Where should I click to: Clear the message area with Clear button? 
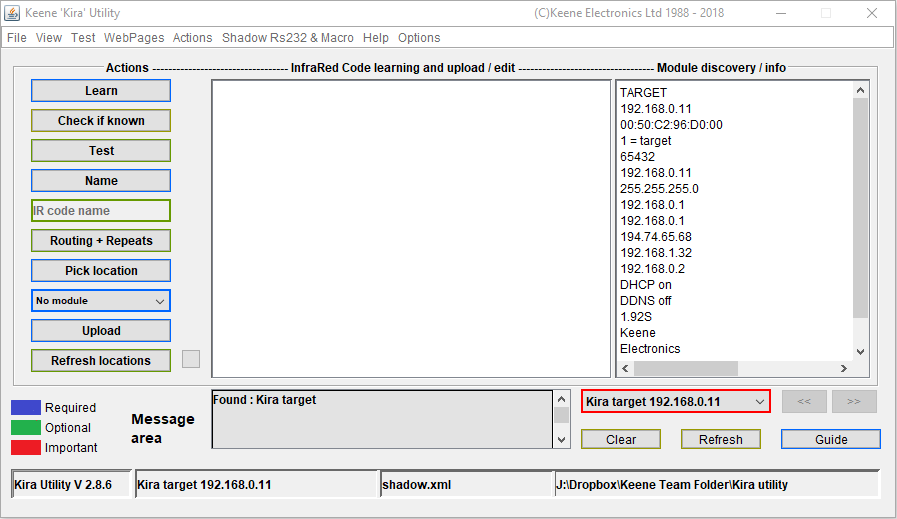(x=621, y=439)
